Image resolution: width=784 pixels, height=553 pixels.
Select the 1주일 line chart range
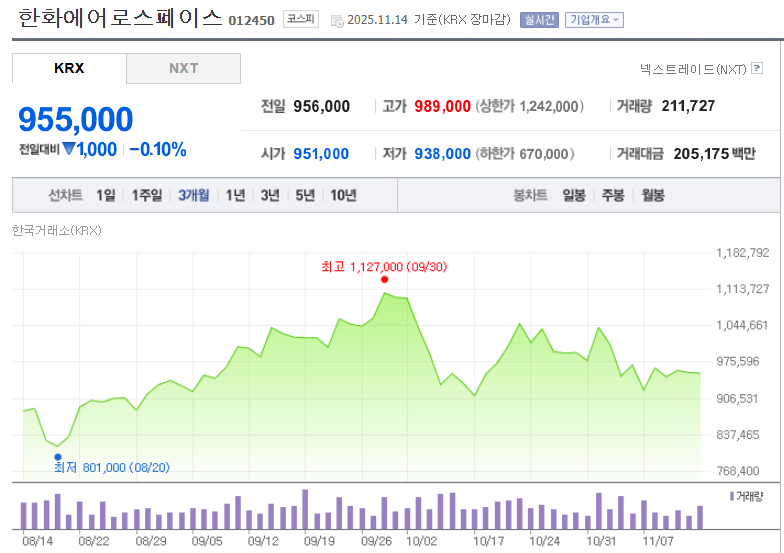[x=146, y=195]
